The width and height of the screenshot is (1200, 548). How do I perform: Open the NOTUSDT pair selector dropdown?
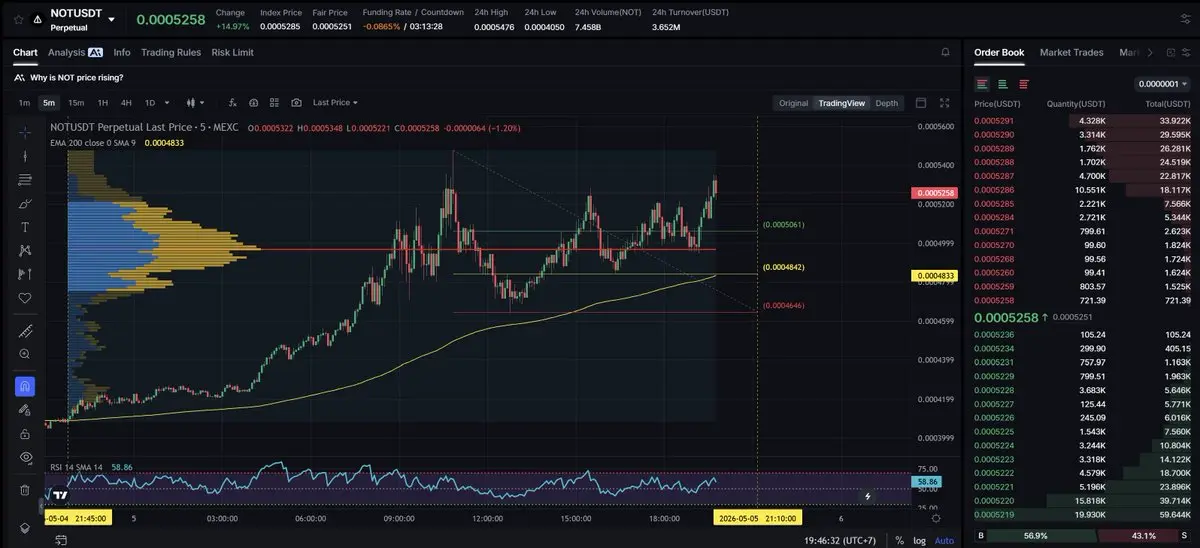pyautogui.click(x=111, y=19)
